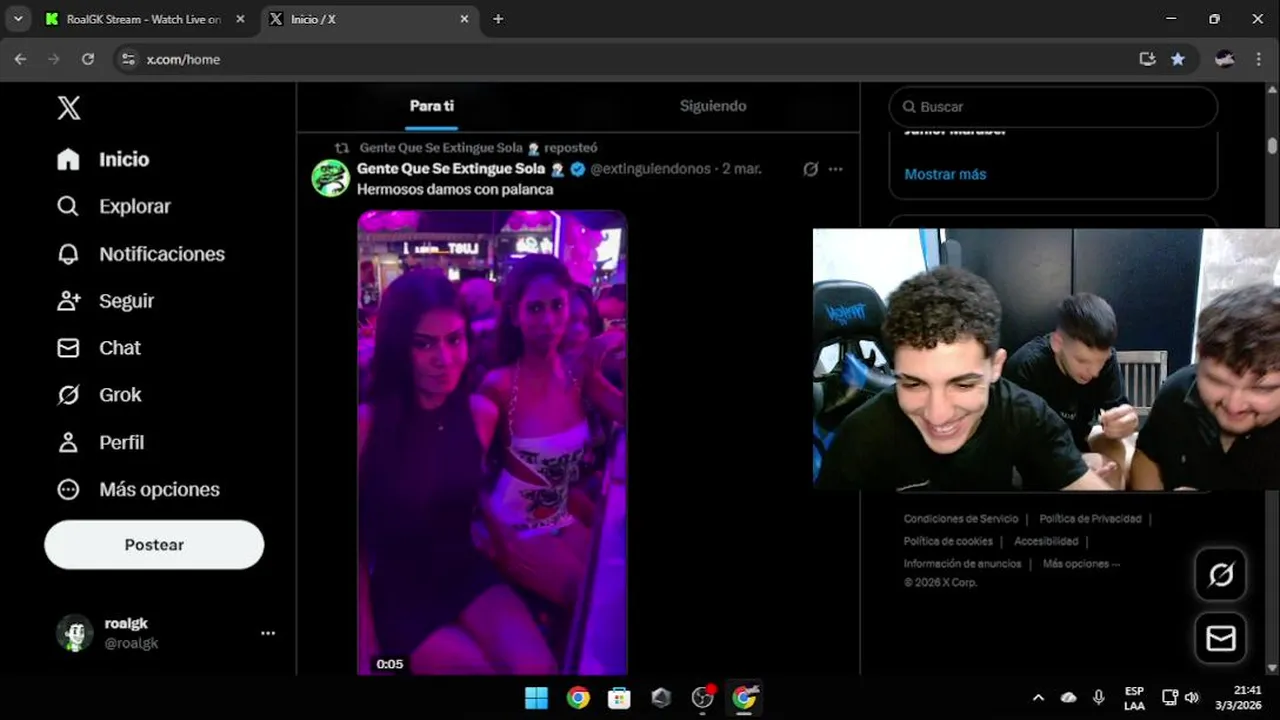The height and width of the screenshot is (720, 1280).
Task: Switch to RoalGK Stream browser tab
Action: point(144,19)
